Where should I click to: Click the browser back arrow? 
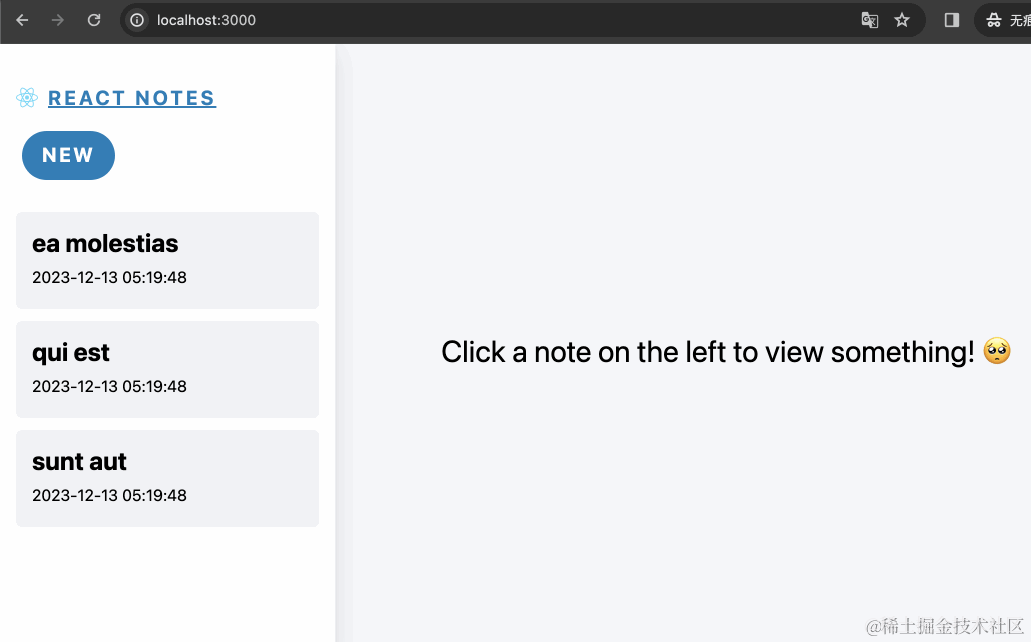click(x=22, y=20)
